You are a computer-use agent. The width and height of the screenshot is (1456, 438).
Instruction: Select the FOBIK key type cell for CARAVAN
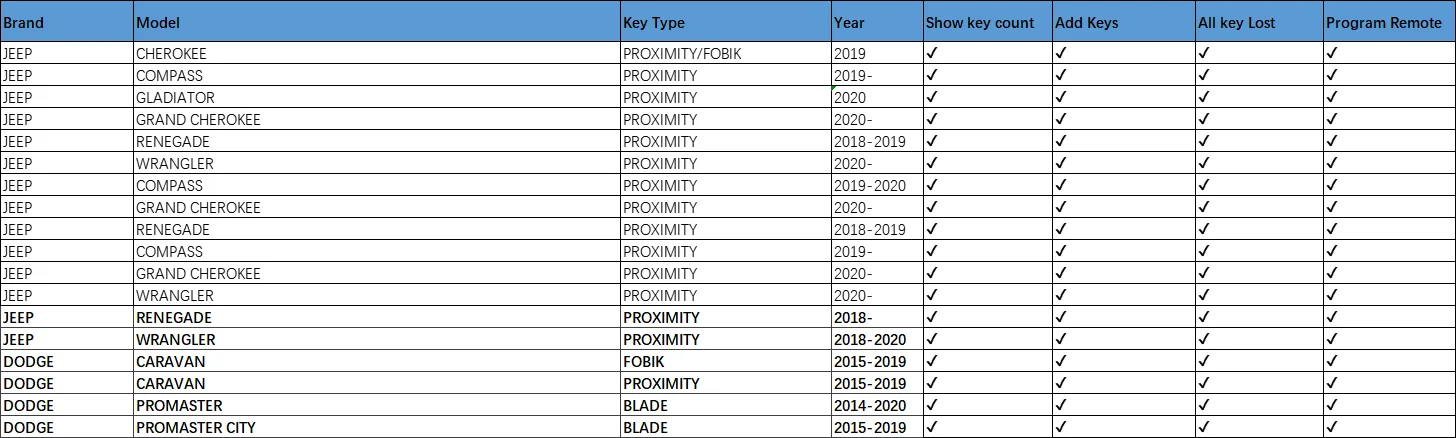pos(643,362)
